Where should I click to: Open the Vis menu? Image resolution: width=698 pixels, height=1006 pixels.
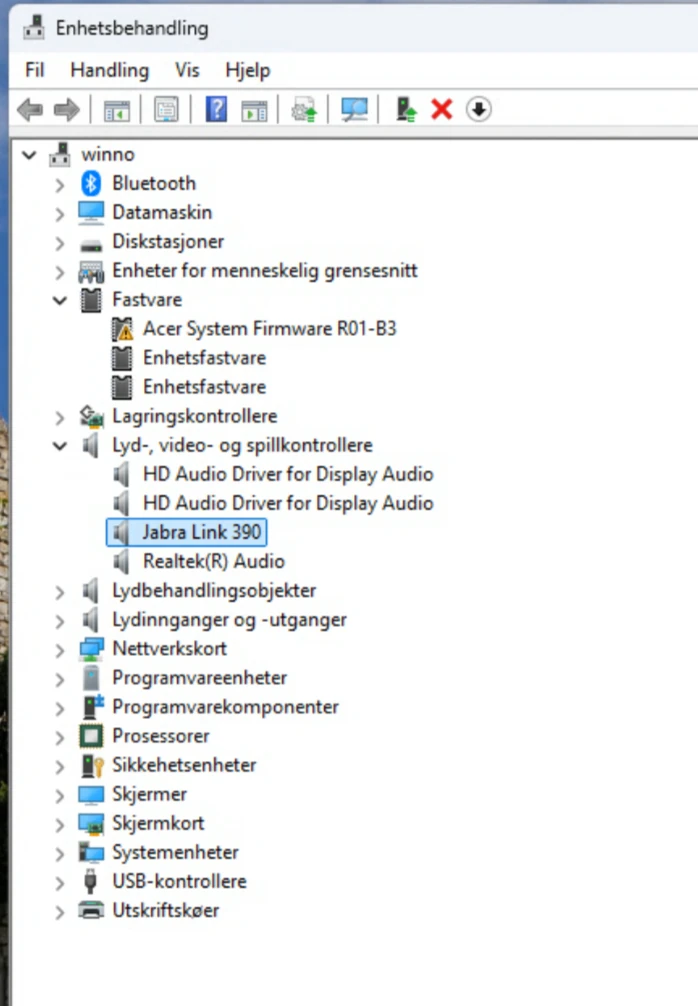point(187,70)
